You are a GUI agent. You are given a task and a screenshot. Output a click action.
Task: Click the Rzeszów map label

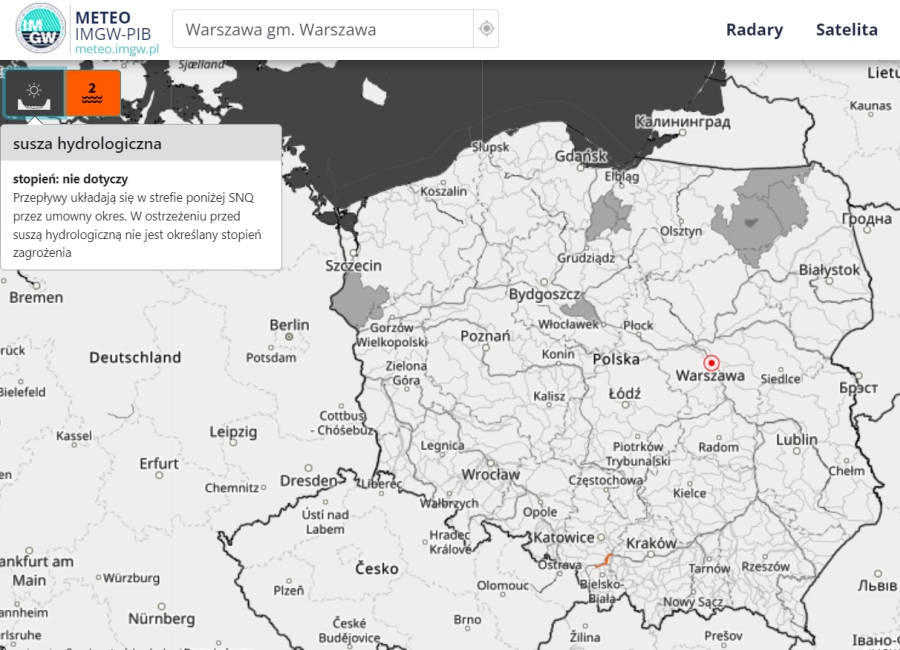(765, 567)
